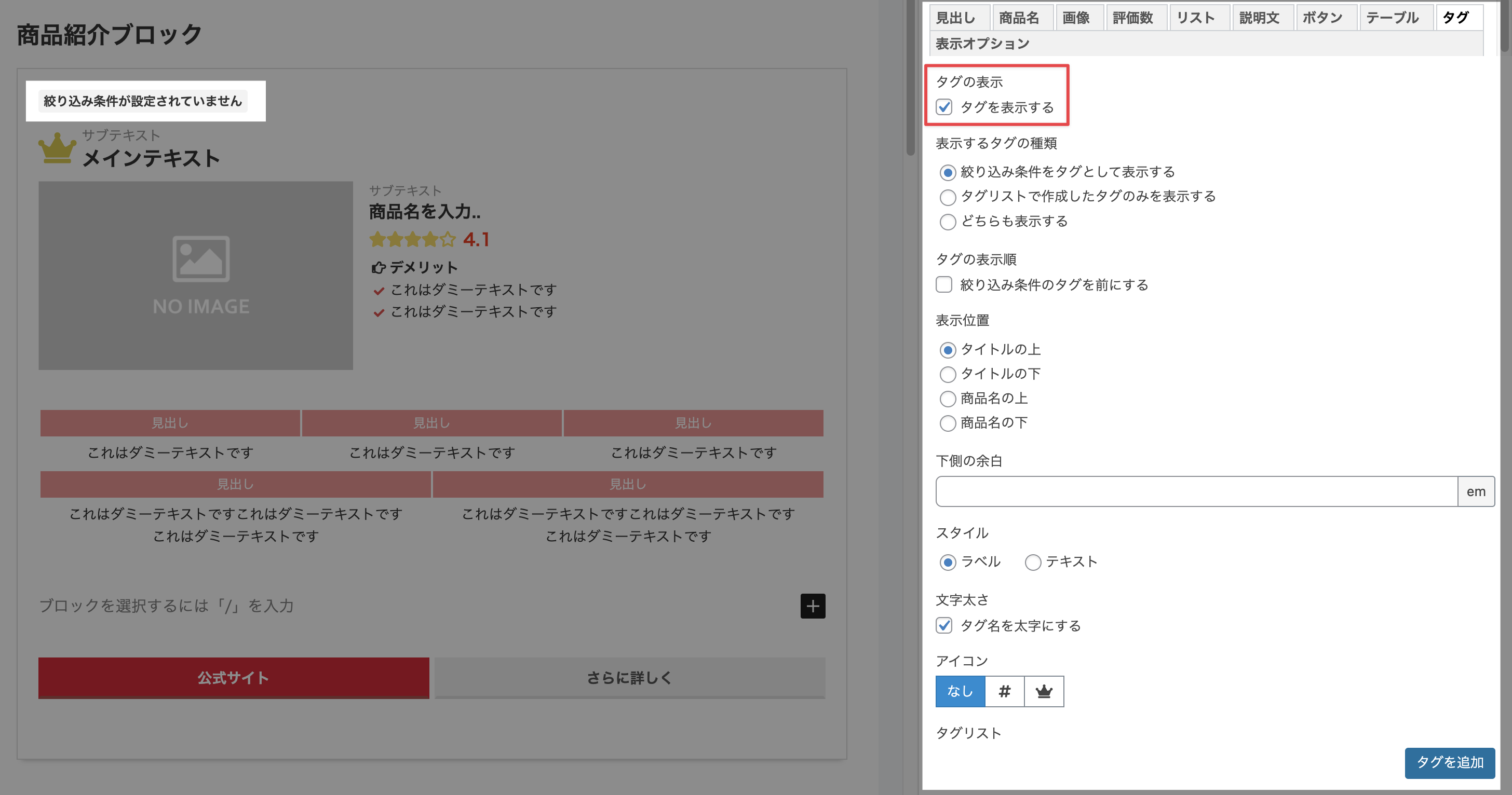Switch to the テーブル tab

[x=1396, y=18]
